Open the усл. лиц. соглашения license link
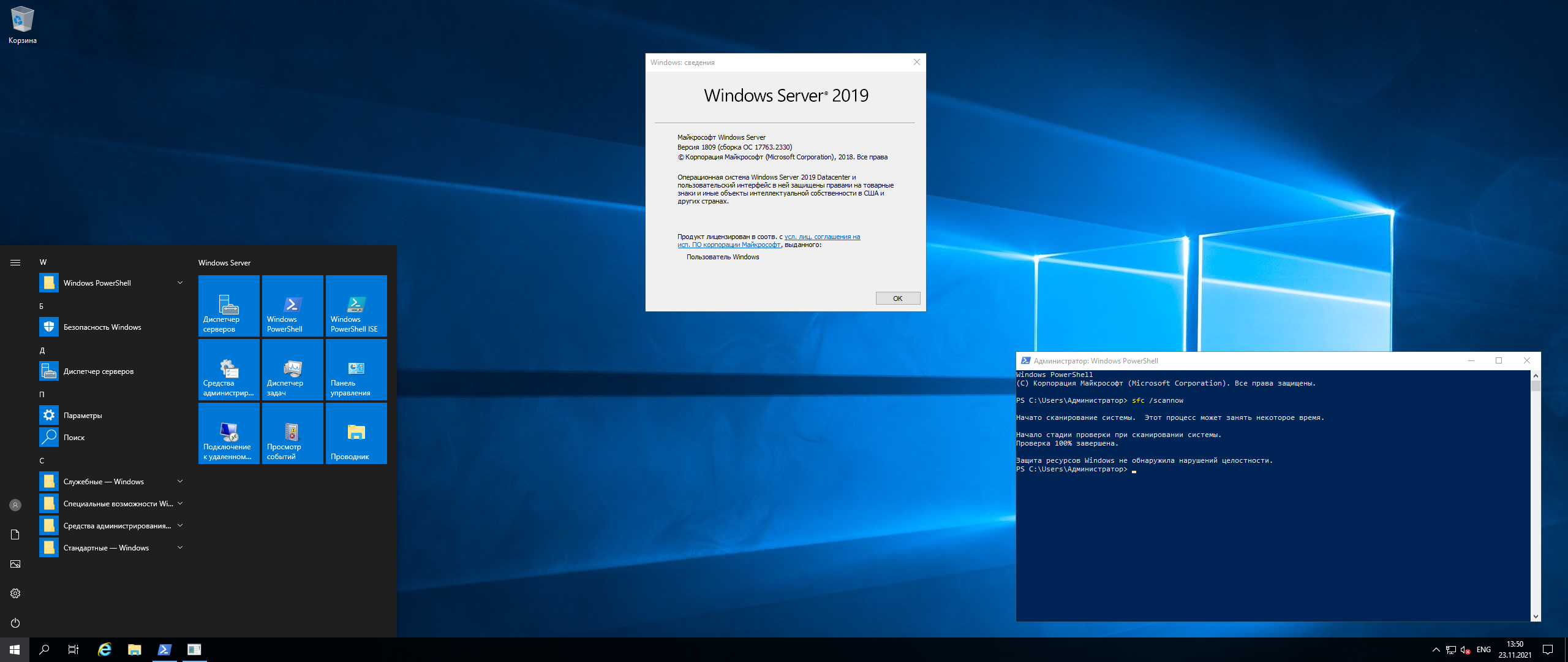This screenshot has width=1568, height=662. point(822,237)
